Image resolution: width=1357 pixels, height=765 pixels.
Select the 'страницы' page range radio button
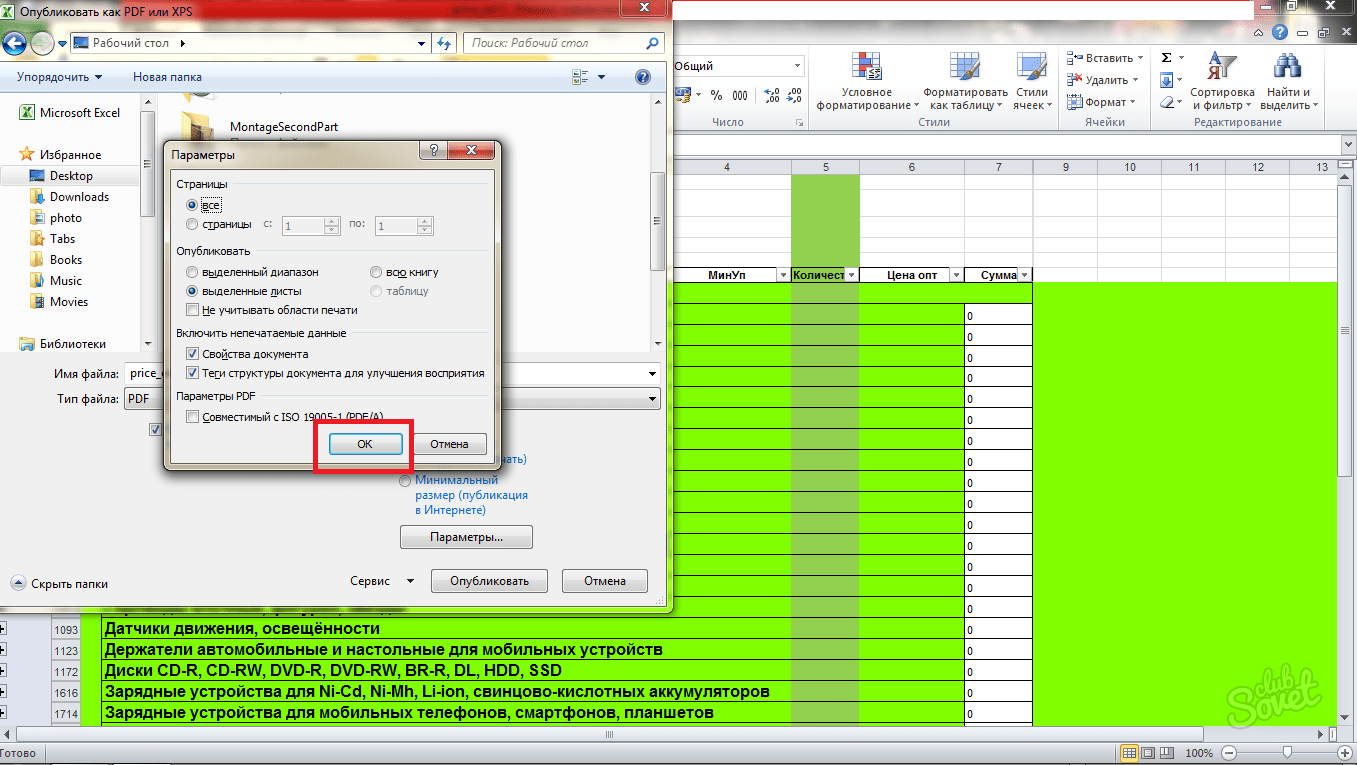193,225
